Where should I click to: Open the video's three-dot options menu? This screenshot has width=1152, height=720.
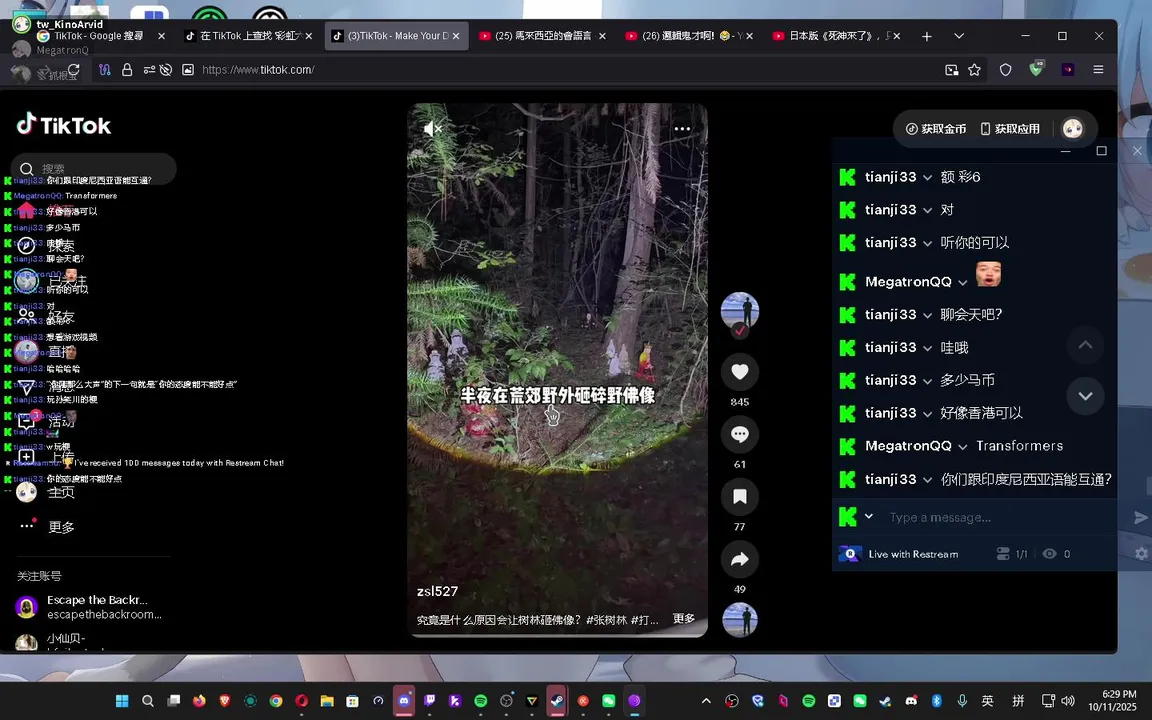(682, 129)
